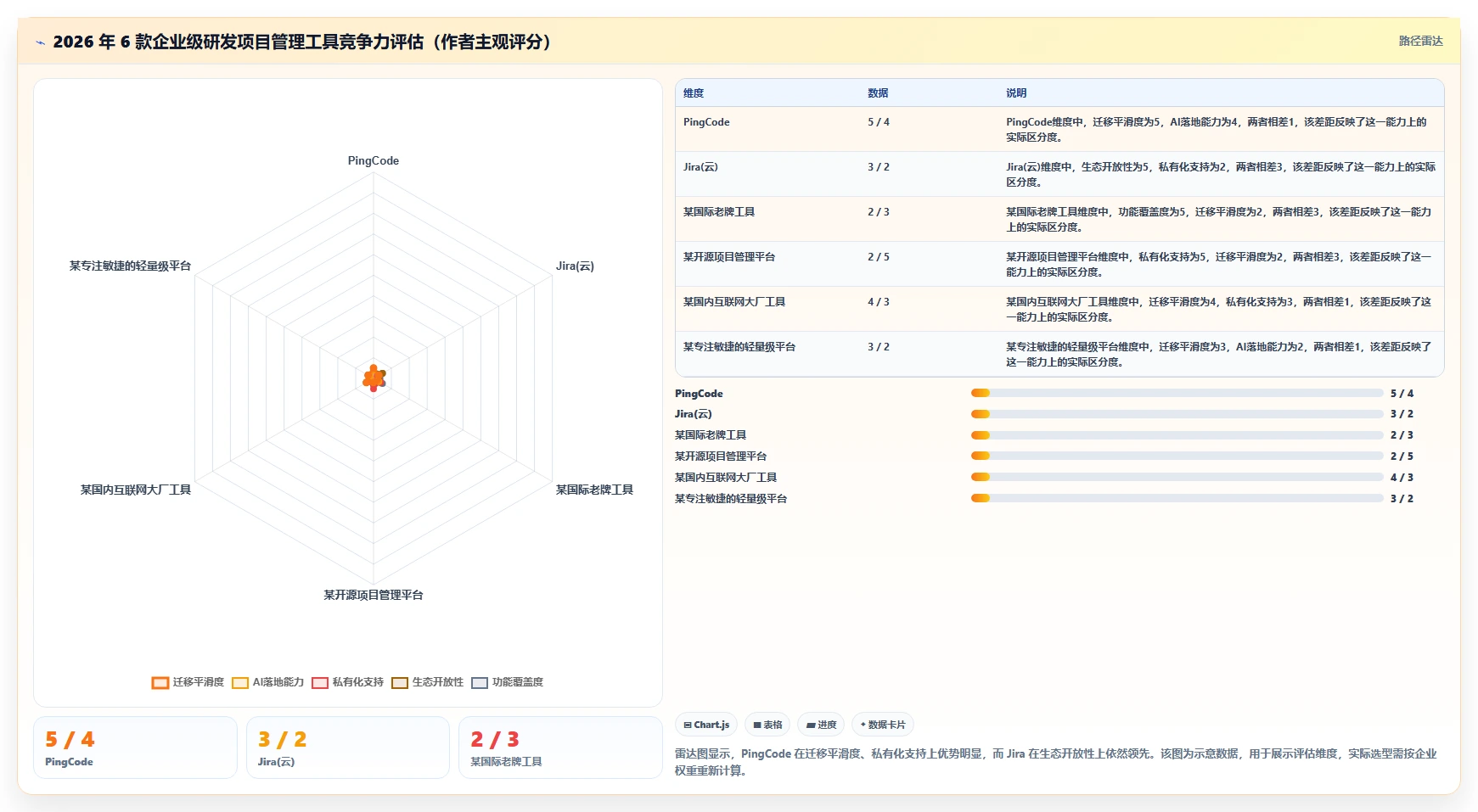
Task: Click the page title 2026 年 6 款企业级研发项目管理工具
Action: [x=302, y=42]
